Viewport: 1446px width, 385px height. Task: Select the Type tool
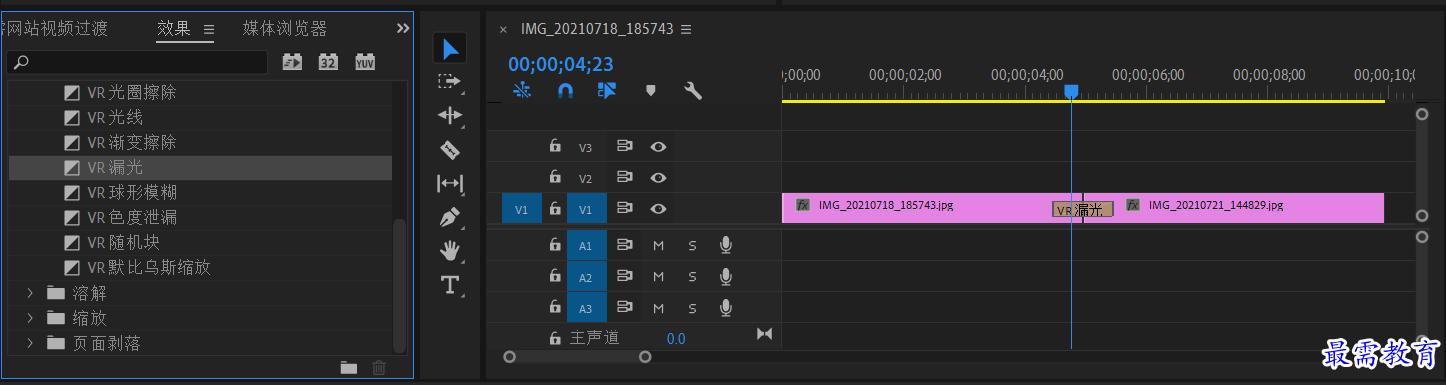point(451,285)
